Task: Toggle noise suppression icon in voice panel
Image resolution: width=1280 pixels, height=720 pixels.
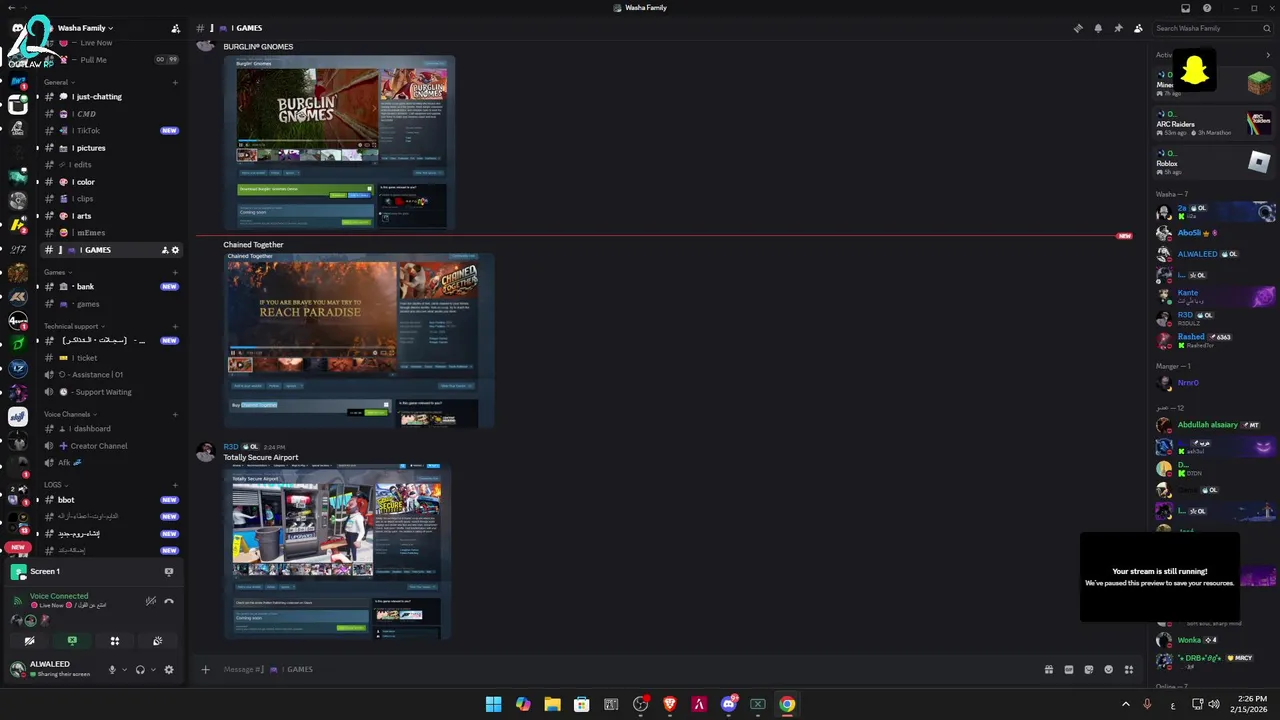Action: tap(151, 601)
